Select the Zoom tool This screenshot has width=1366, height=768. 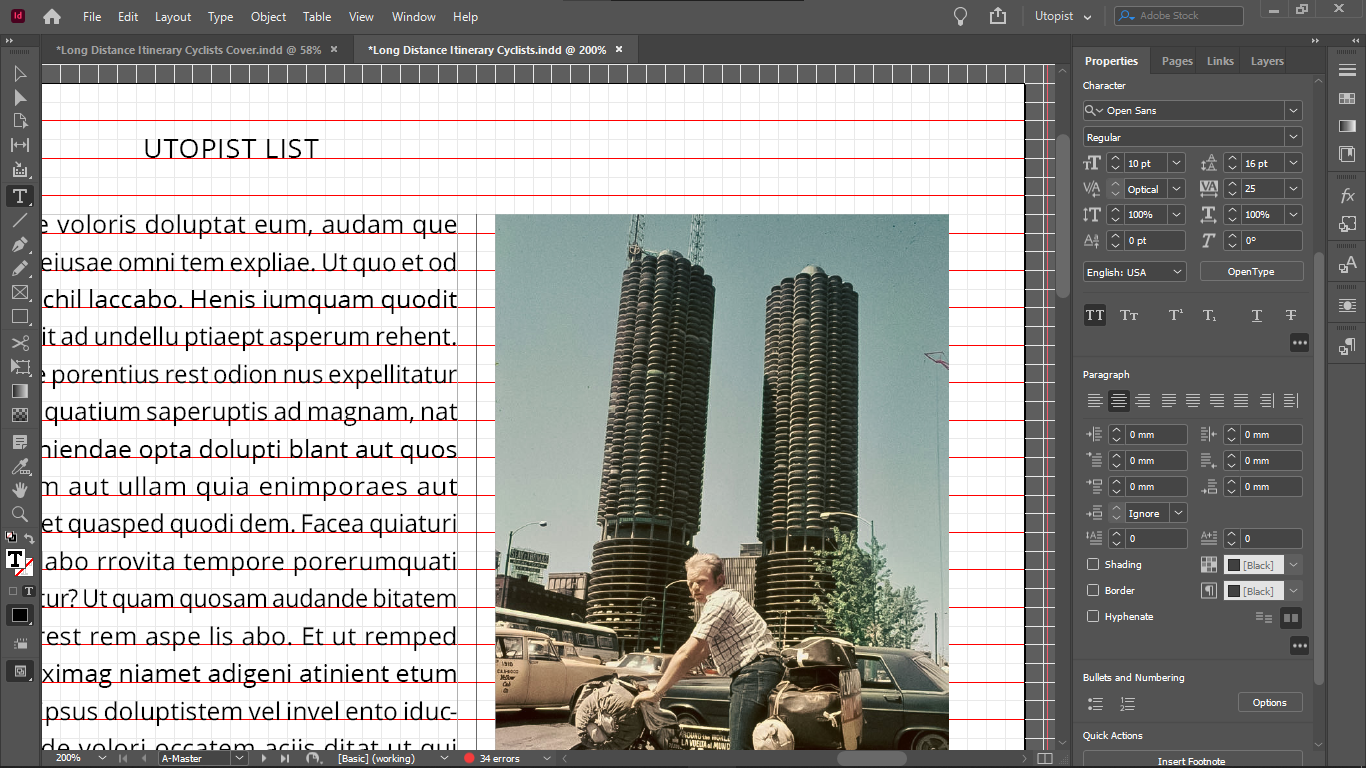(19, 514)
